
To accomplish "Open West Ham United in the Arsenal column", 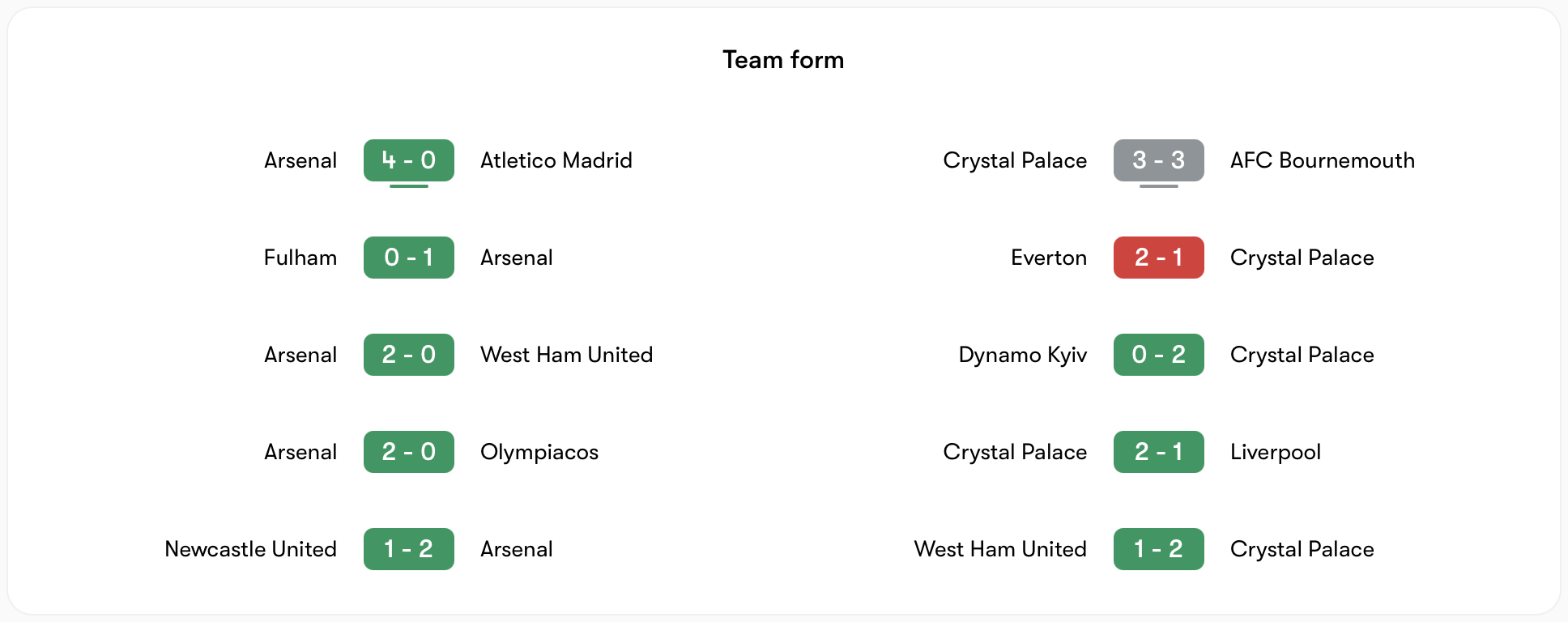I will click(566, 355).
